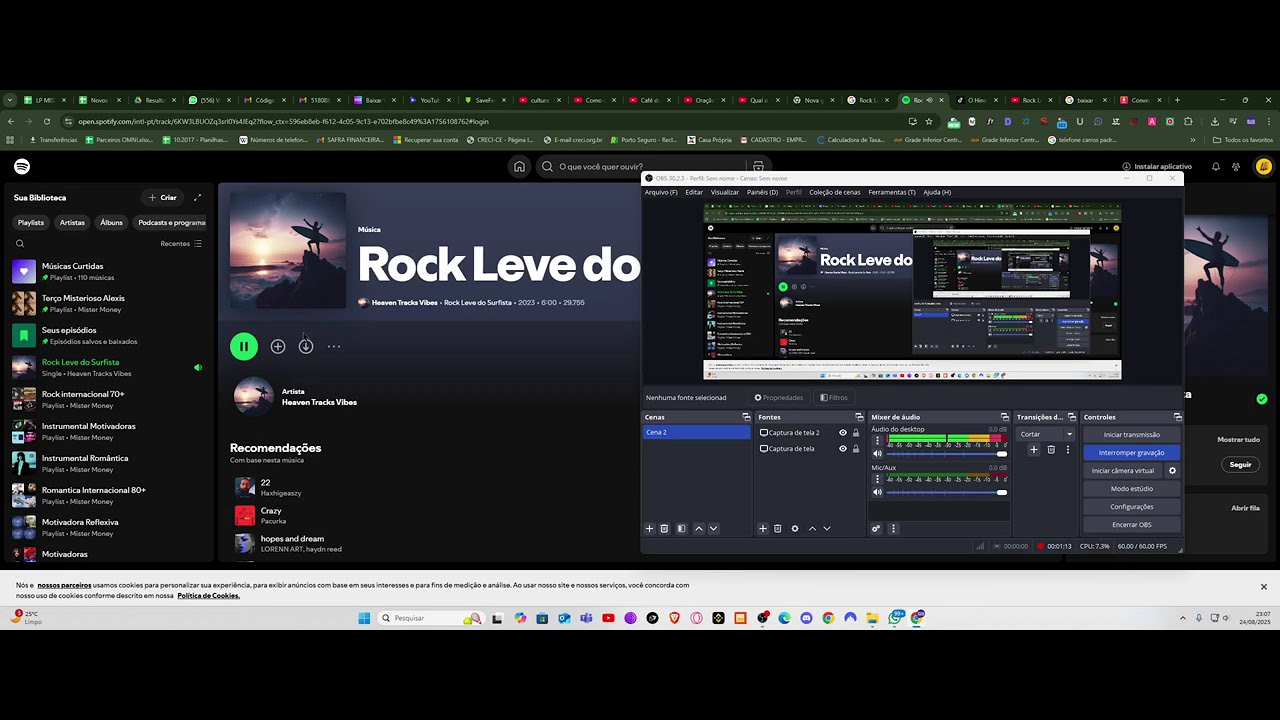Filter the library by Podcasts e programas
Image resolution: width=1280 pixels, height=720 pixels.
click(x=171, y=223)
